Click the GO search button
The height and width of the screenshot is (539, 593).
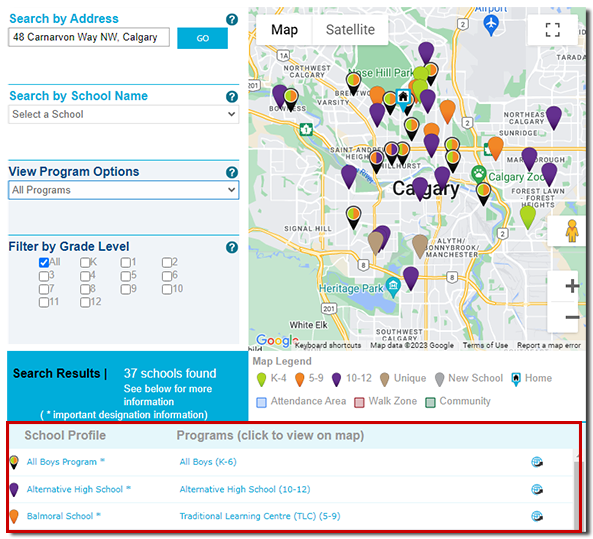(x=203, y=38)
